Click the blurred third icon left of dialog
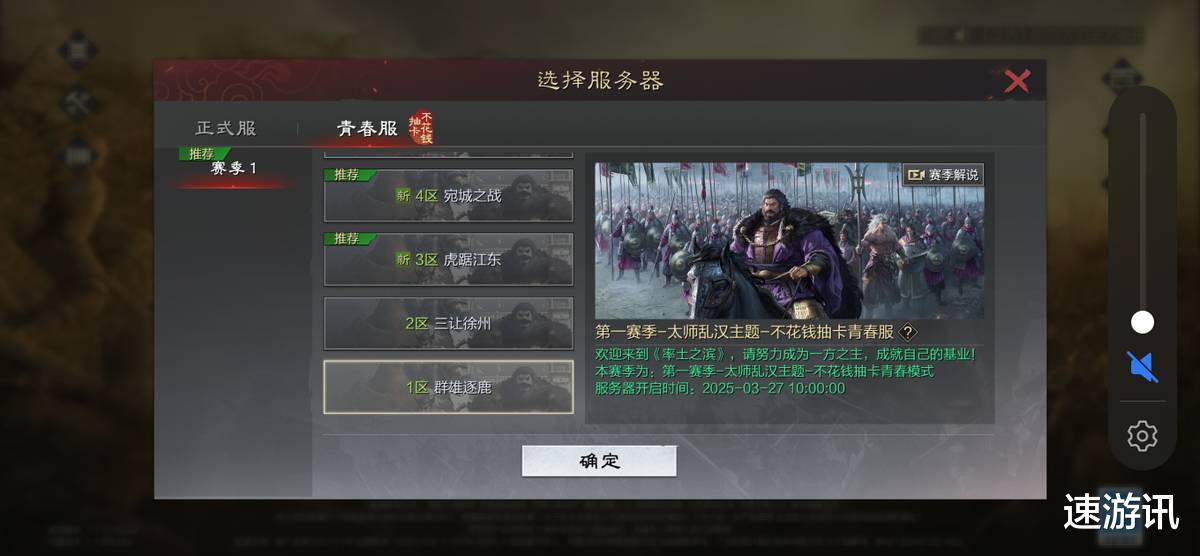The image size is (1200, 556). click(x=79, y=155)
